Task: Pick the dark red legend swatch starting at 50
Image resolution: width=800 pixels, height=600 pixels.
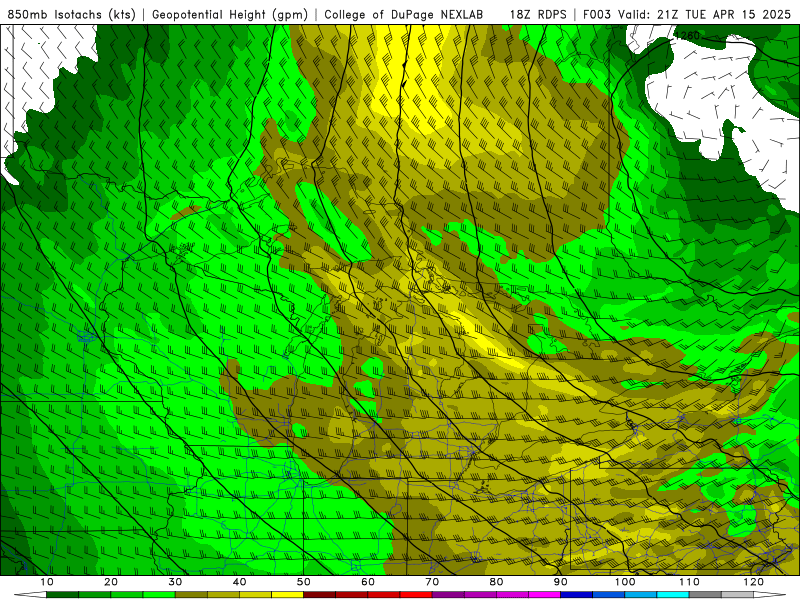Action: click(319, 595)
